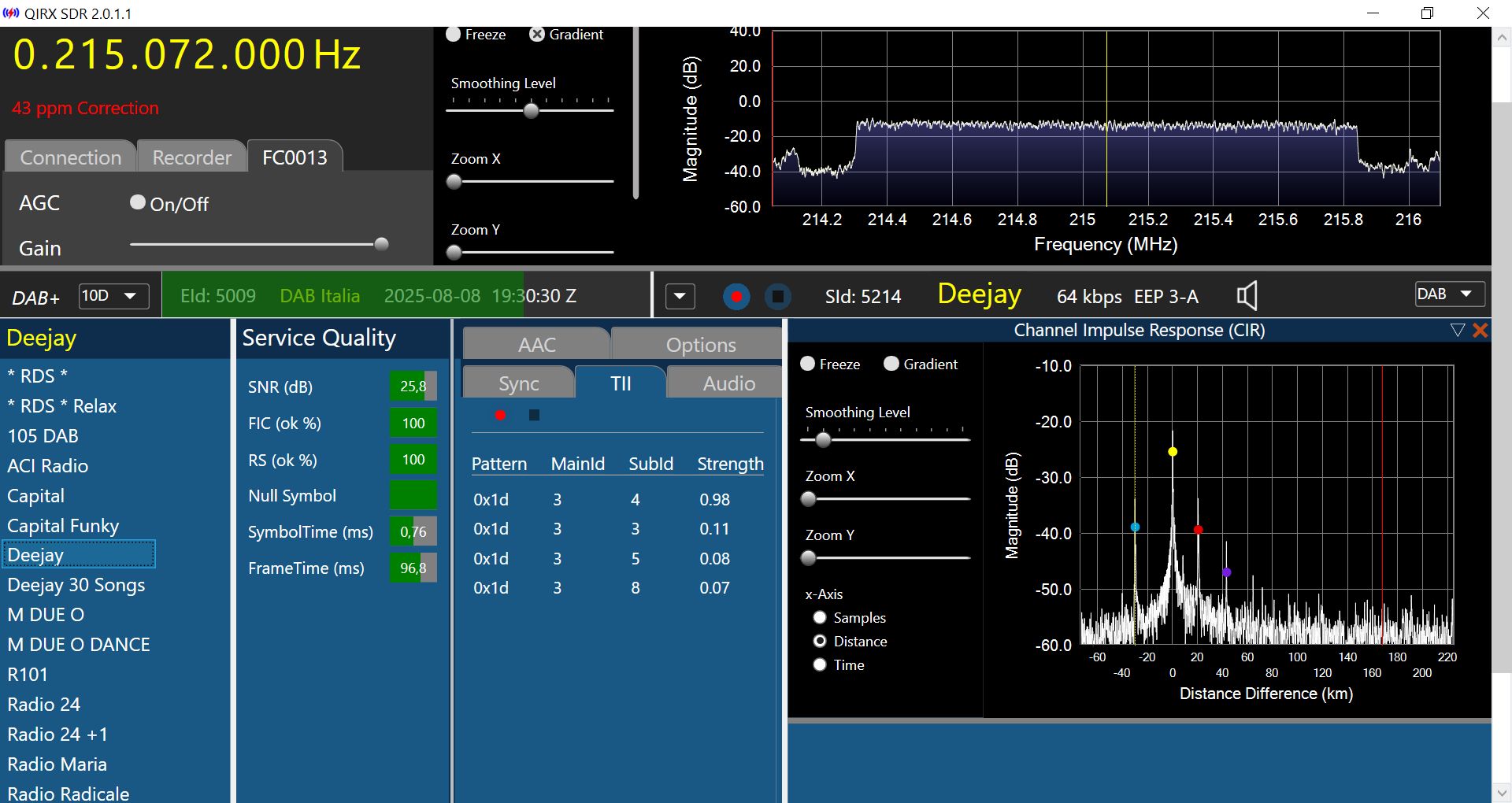Mute audio with the speaker icon
Screen dimensions: 1512x803
click(x=1247, y=296)
